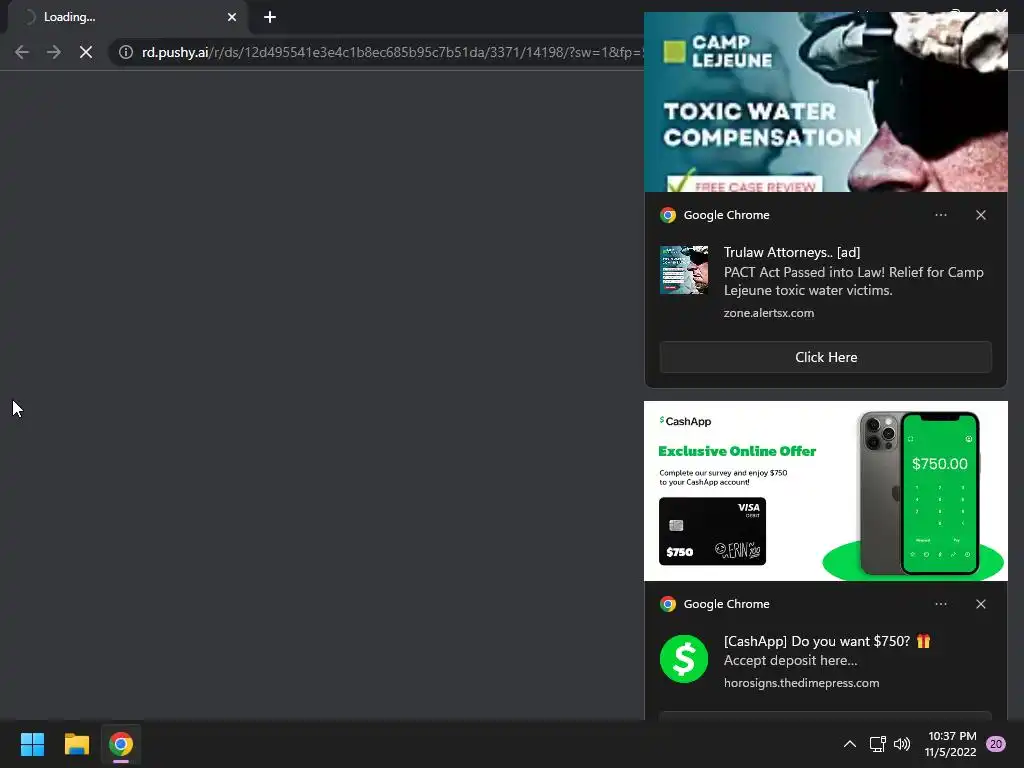Open the volume control in system tray
The height and width of the screenshot is (768, 1024).
(x=902, y=744)
